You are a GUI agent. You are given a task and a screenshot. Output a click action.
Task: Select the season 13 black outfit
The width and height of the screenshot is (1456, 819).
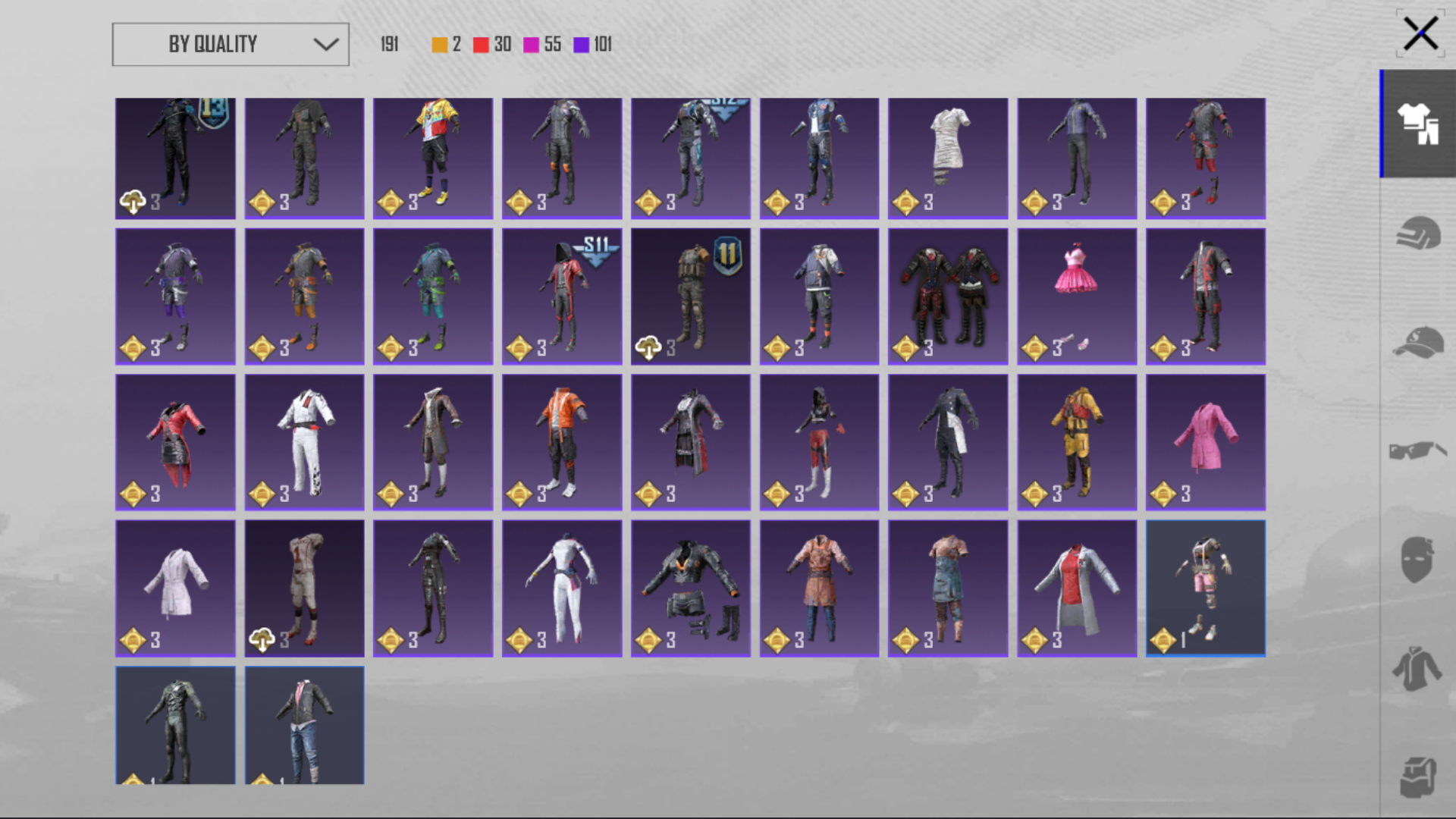tap(175, 158)
